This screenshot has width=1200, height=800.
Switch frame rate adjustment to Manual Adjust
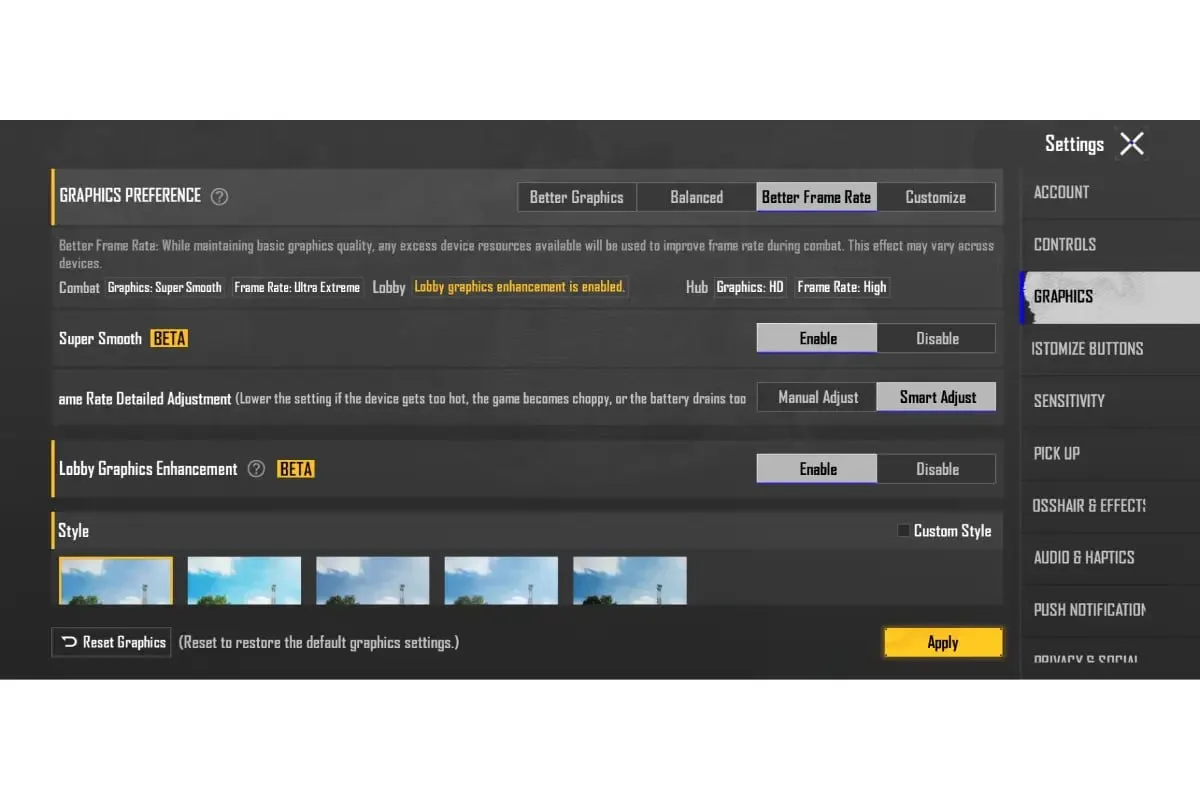tap(817, 397)
